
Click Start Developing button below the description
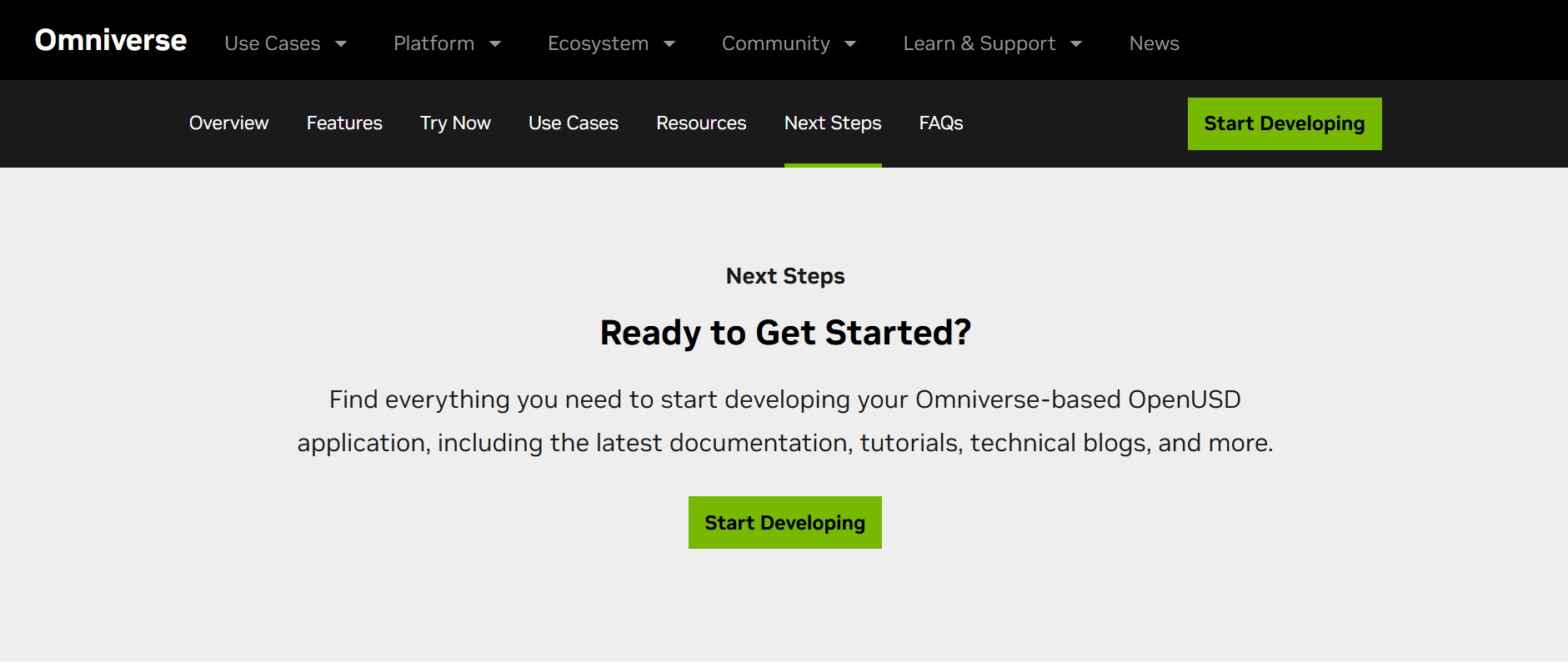[784, 522]
